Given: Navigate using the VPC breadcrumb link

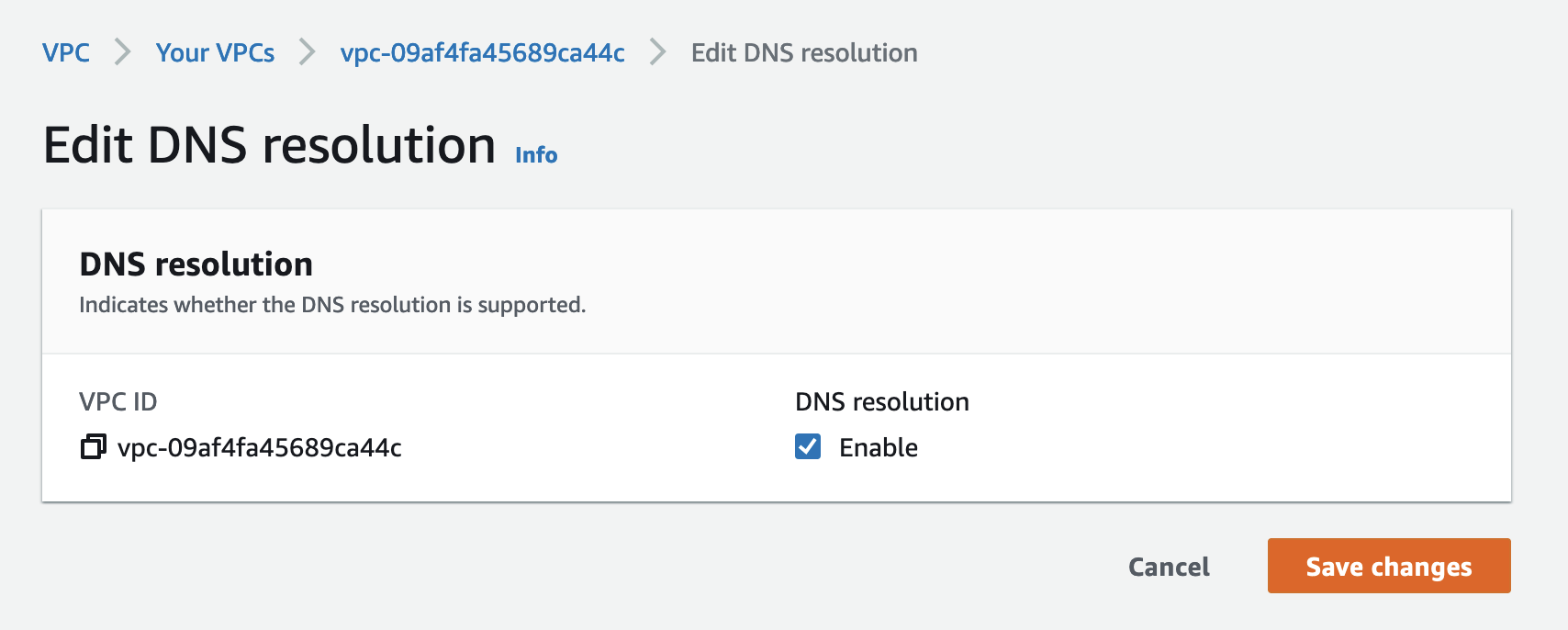Looking at the screenshot, I should tap(65, 52).
